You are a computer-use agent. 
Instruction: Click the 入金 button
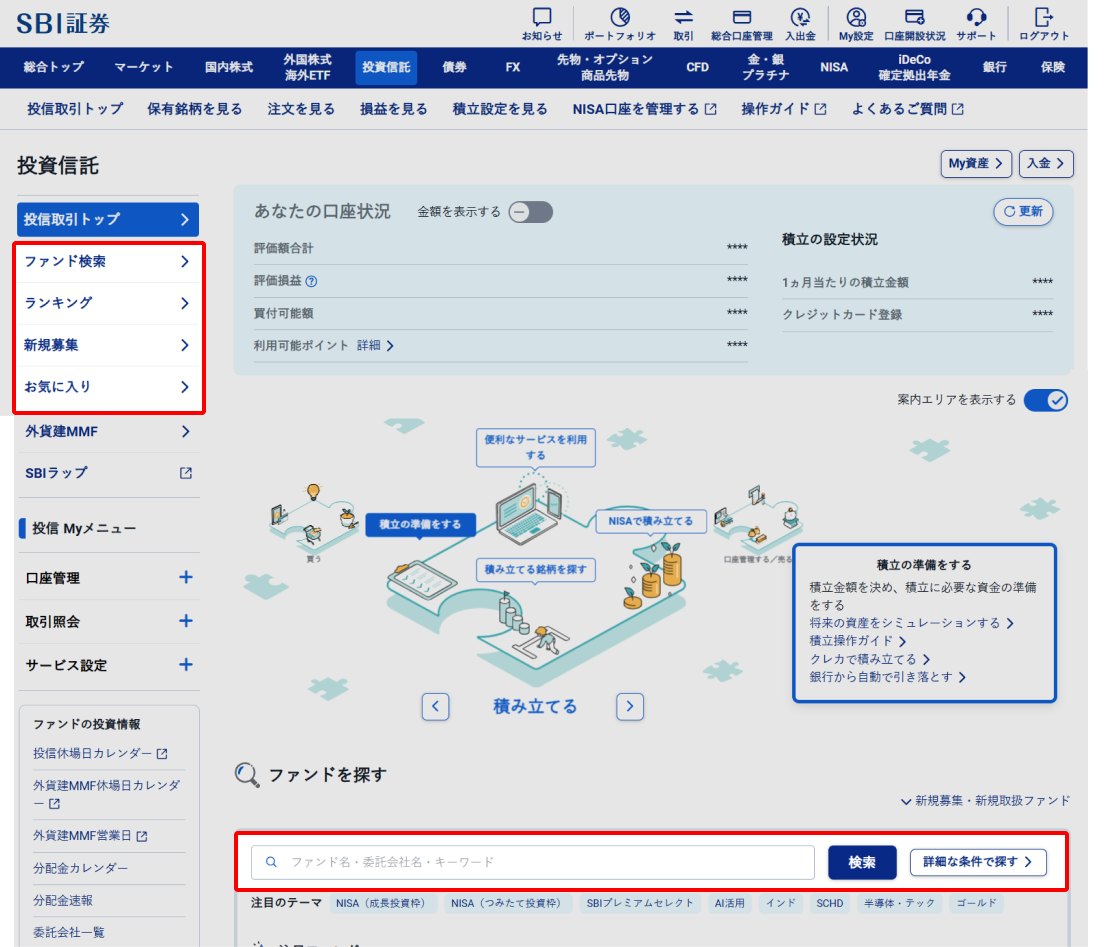click(1046, 164)
